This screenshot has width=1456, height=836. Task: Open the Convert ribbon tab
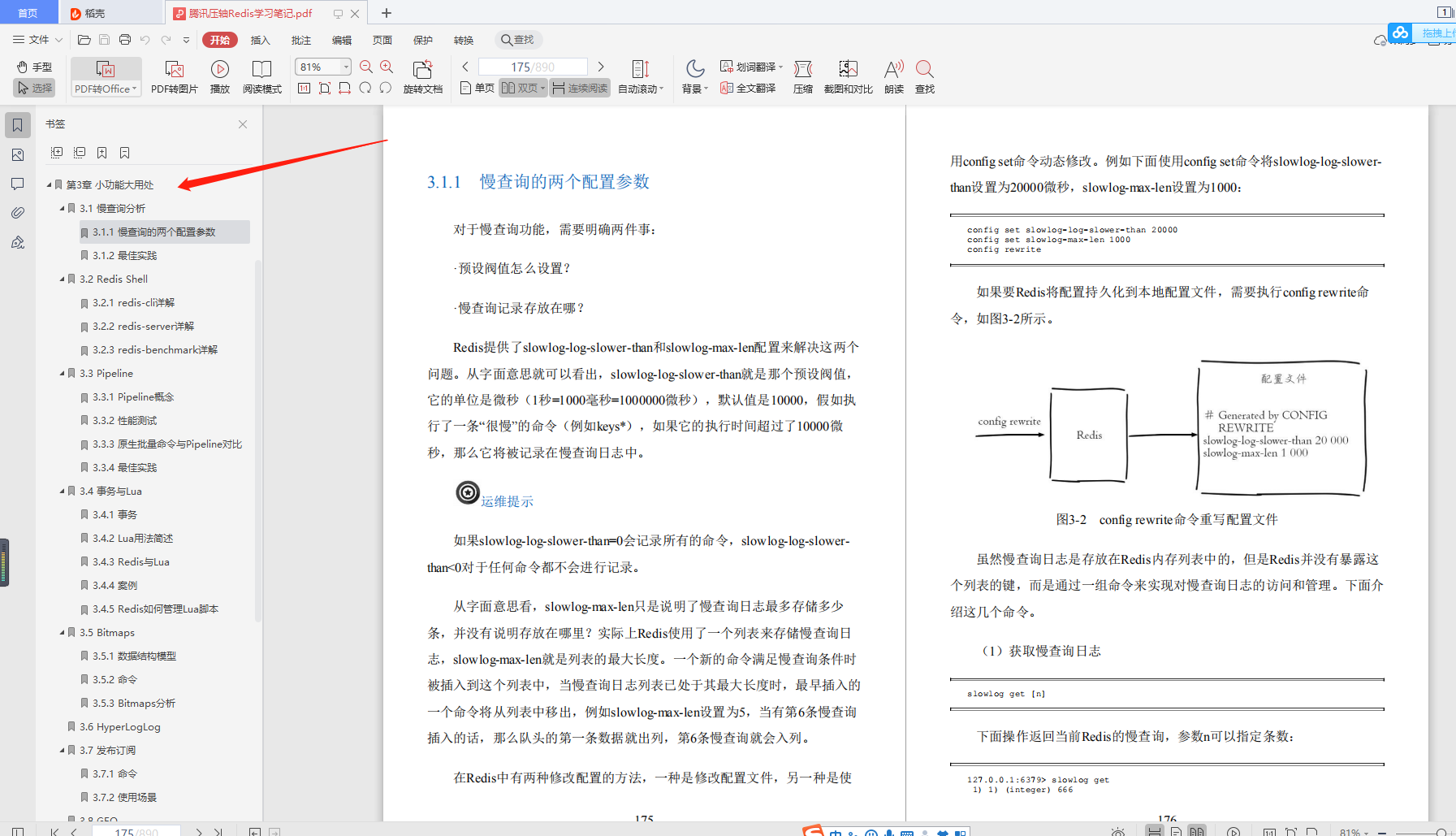[464, 40]
